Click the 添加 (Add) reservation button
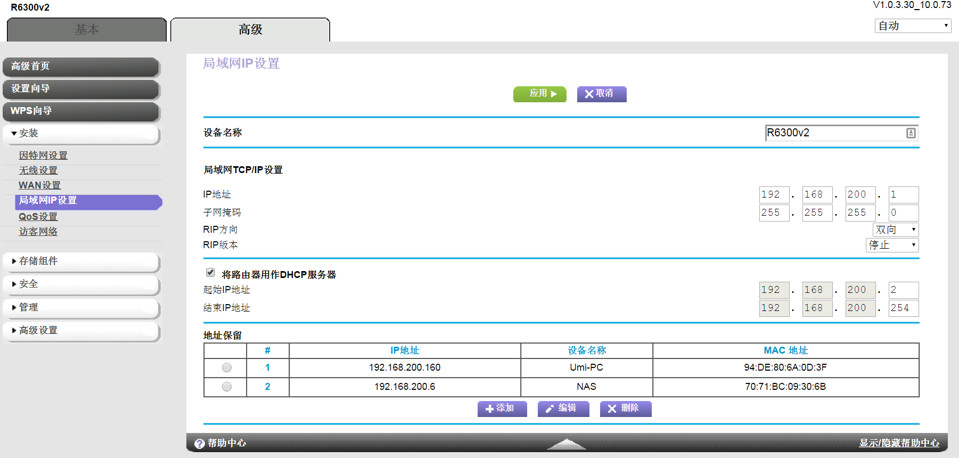959x458 pixels. click(502, 409)
